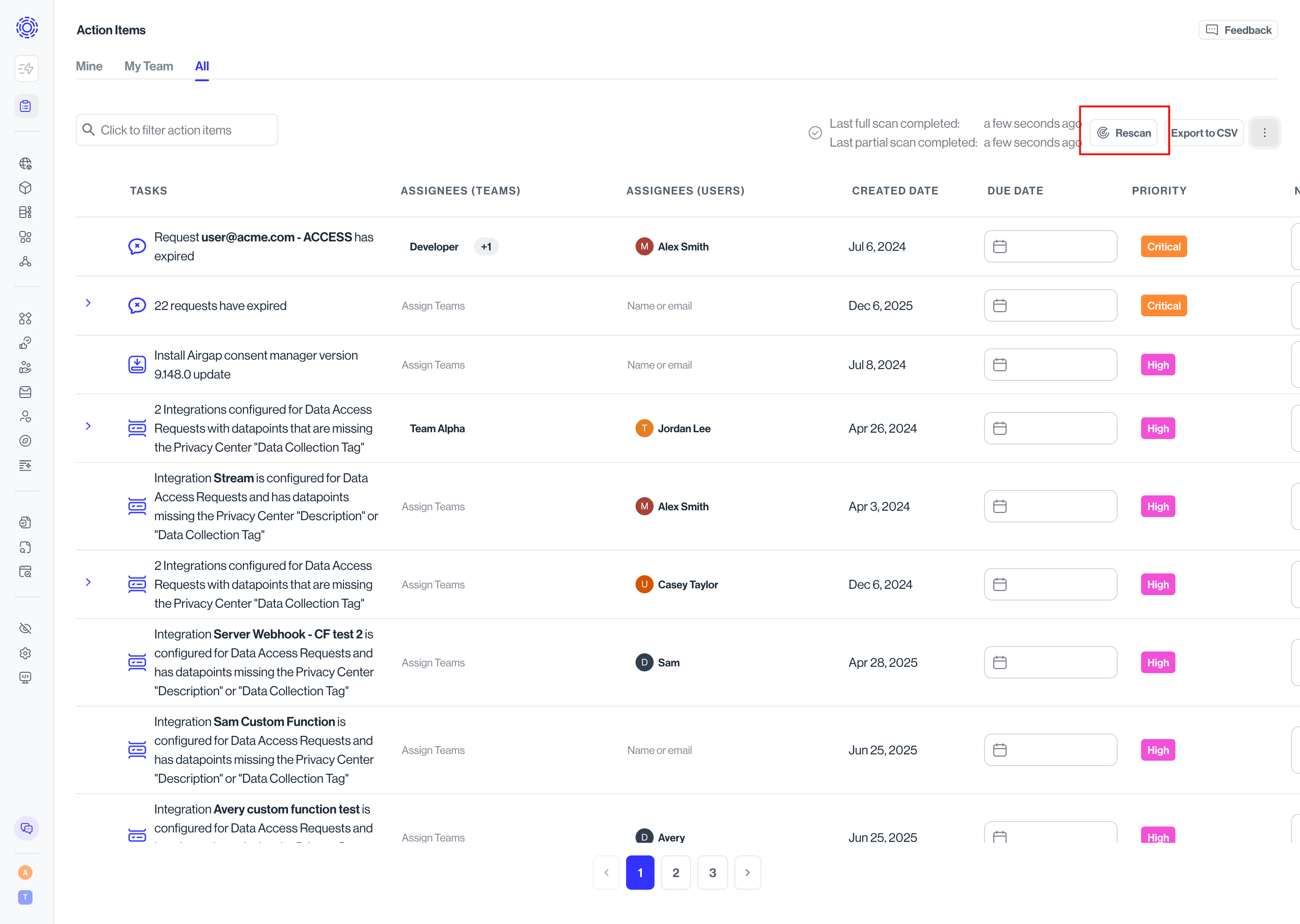The width and height of the screenshot is (1300, 924).
Task: Select the All tab
Action: pyautogui.click(x=202, y=66)
